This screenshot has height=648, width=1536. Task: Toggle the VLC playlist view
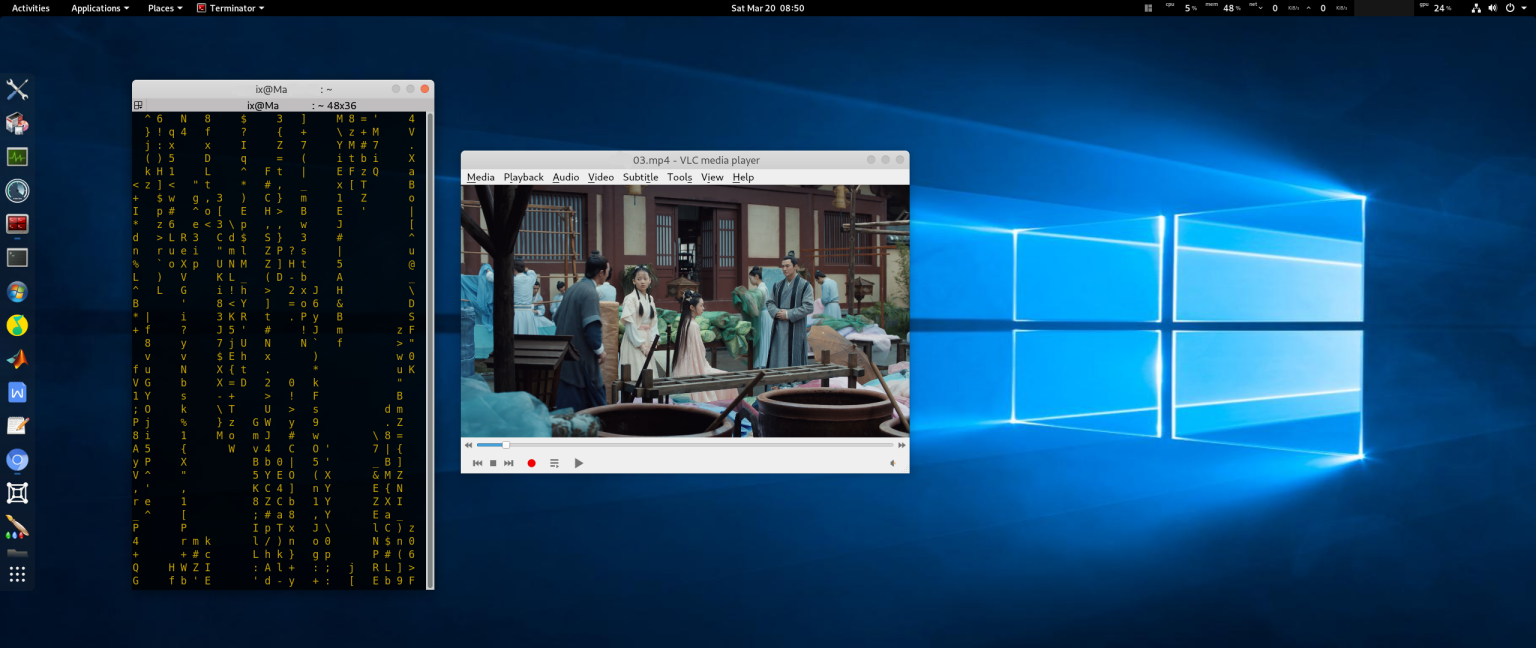[x=554, y=463]
